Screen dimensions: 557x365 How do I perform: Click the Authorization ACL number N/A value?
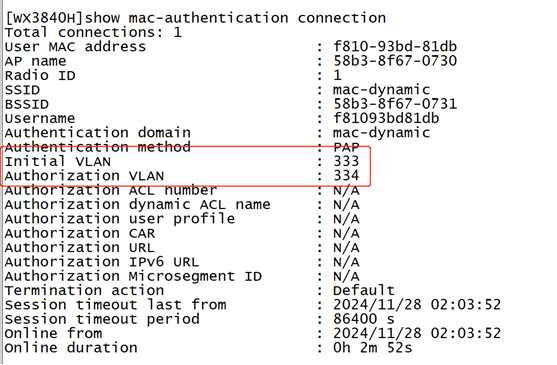[x=346, y=190]
